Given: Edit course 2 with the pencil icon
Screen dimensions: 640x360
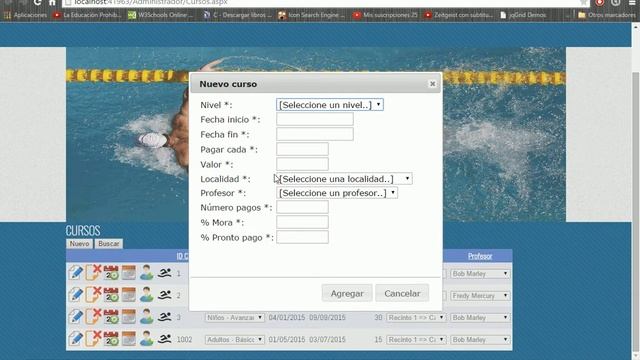Looking at the screenshot, I should 76,295.
